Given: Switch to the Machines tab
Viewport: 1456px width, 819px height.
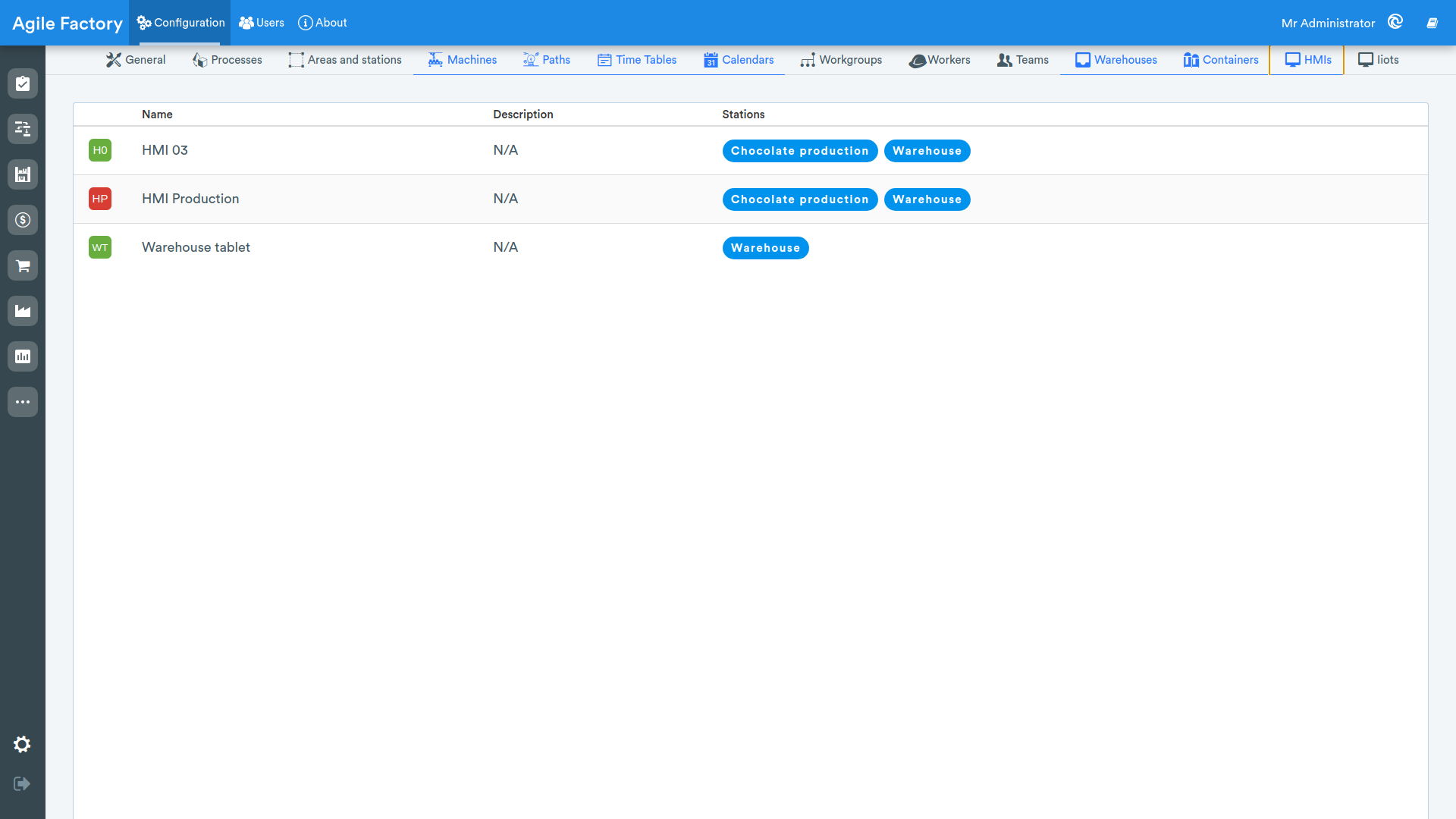Looking at the screenshot, I should 463,60.
